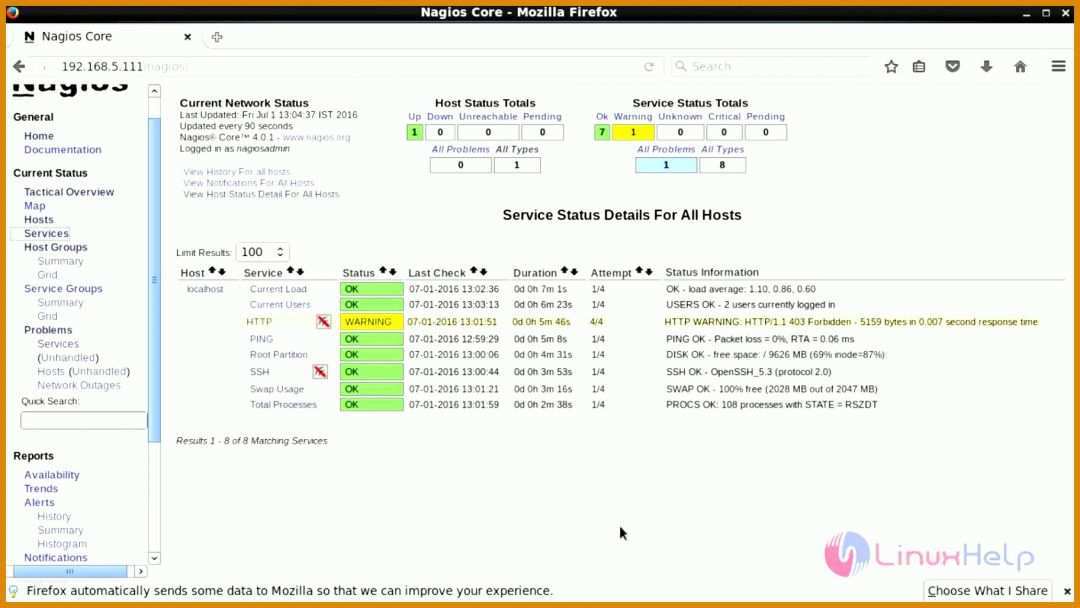Sort Duration column descending arrow
Viewport: 1080px width, 608px height.
[574, 272]
